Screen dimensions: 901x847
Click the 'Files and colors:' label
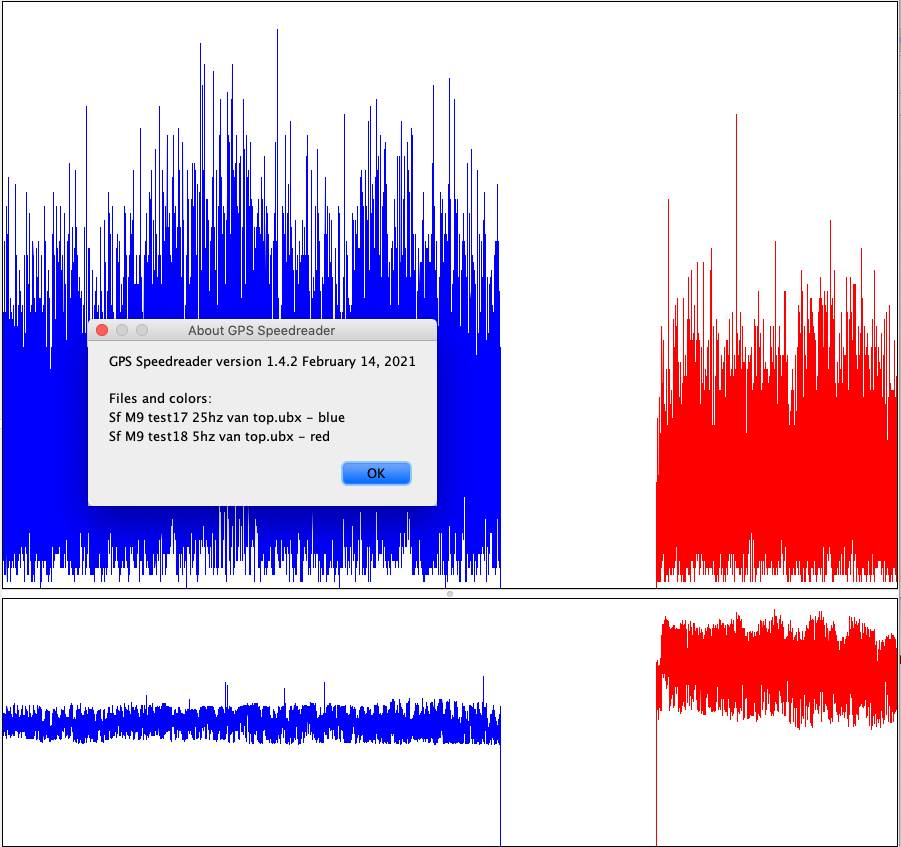160,398
